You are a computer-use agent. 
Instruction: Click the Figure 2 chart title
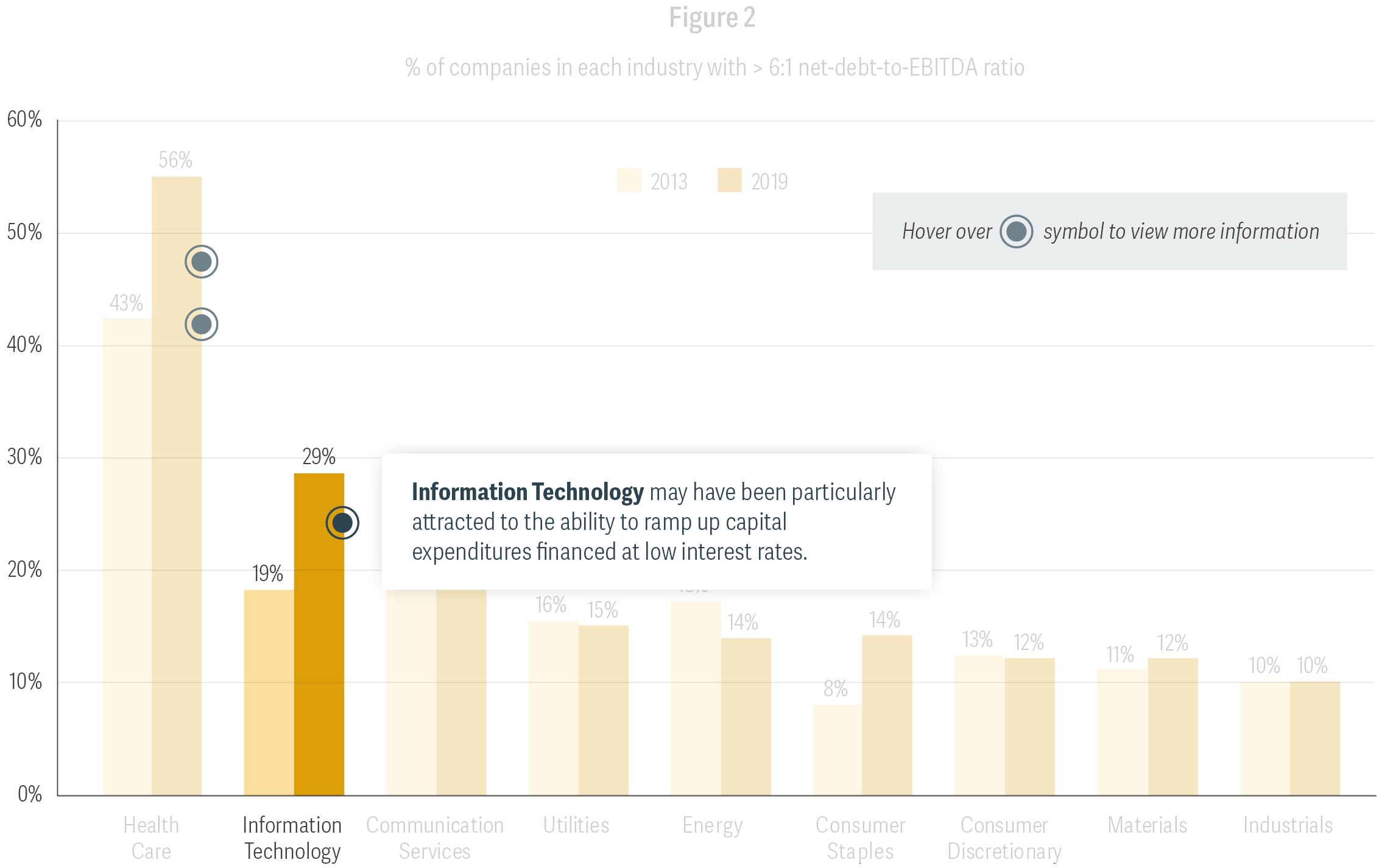coord(712,17)
